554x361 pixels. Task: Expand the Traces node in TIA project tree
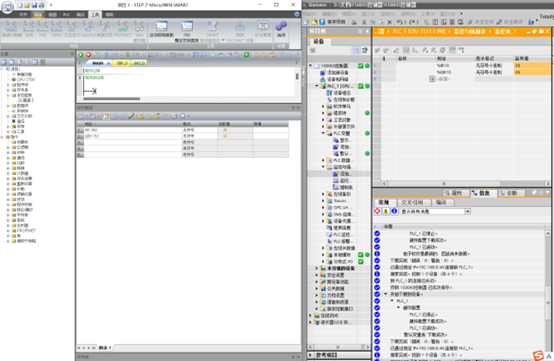pyautogui.click(x=323, y=201)
